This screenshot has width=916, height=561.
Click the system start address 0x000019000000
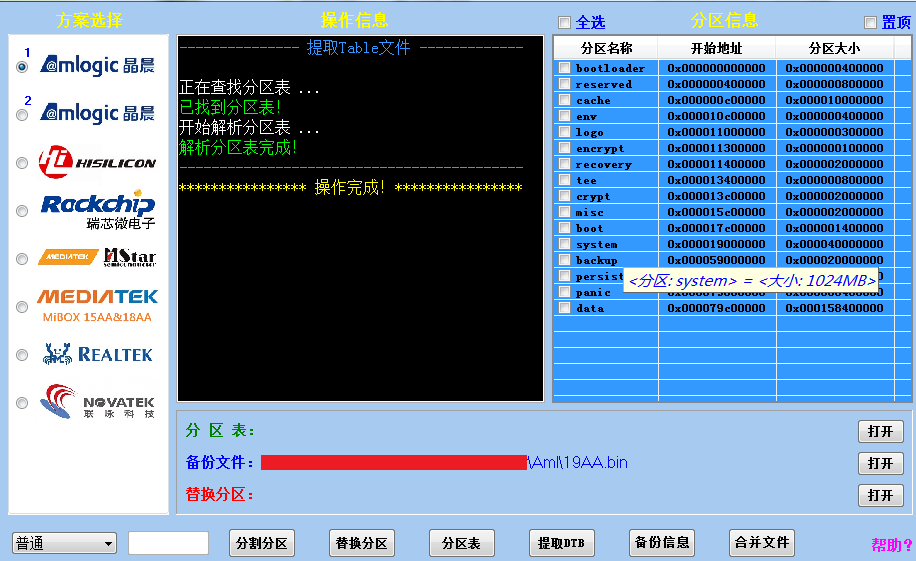717,244
